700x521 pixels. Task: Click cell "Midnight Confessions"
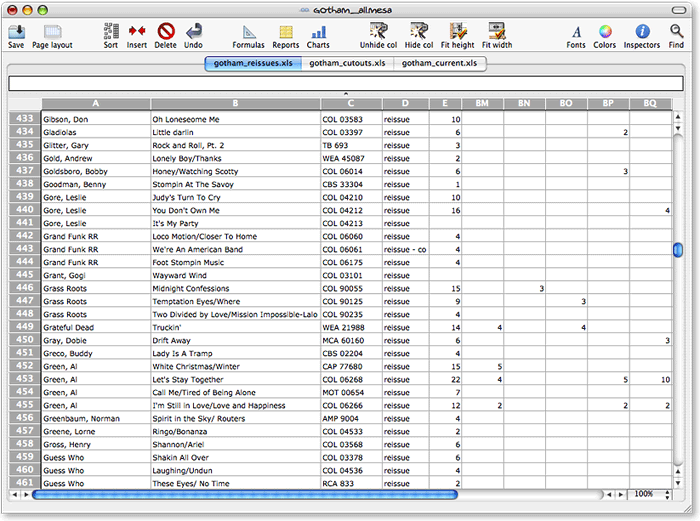coord(235,288)
